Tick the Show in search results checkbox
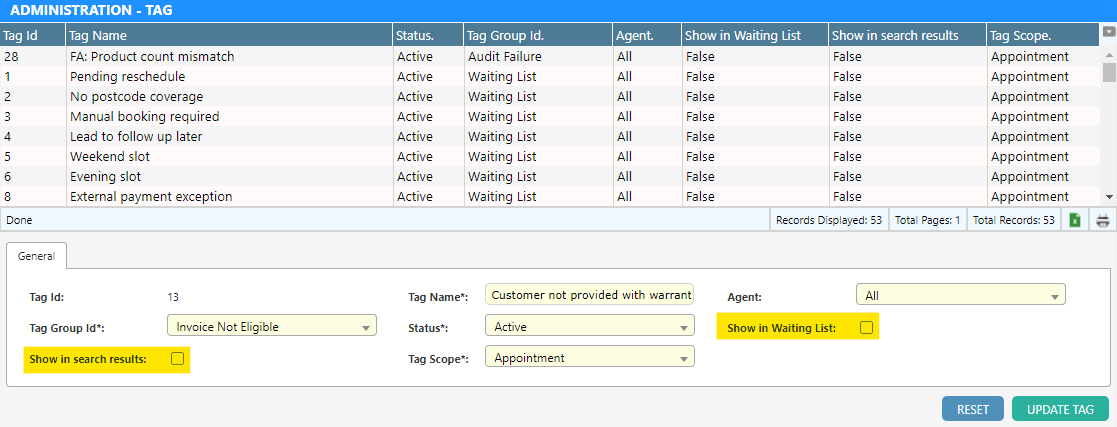 tap(177, 359)
